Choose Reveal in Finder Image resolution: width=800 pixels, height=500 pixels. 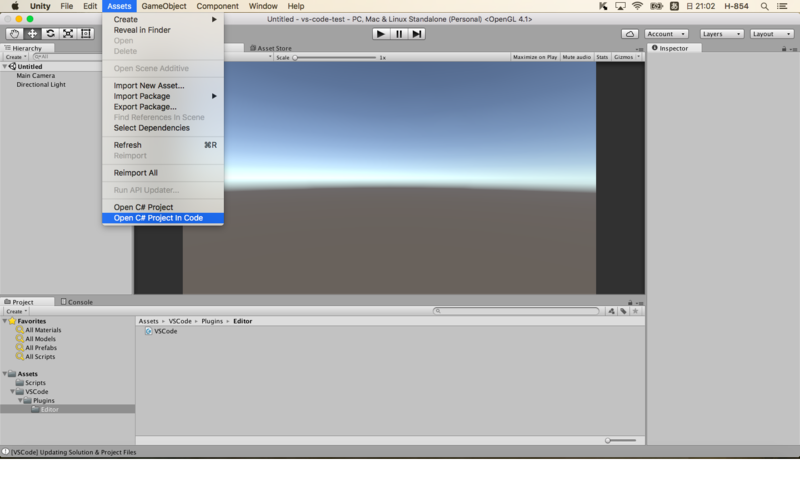point(163,30)
